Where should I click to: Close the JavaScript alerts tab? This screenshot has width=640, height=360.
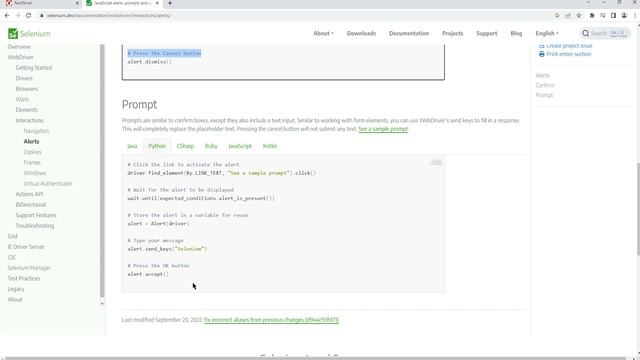pyautogui.click(x=157, y=3)
